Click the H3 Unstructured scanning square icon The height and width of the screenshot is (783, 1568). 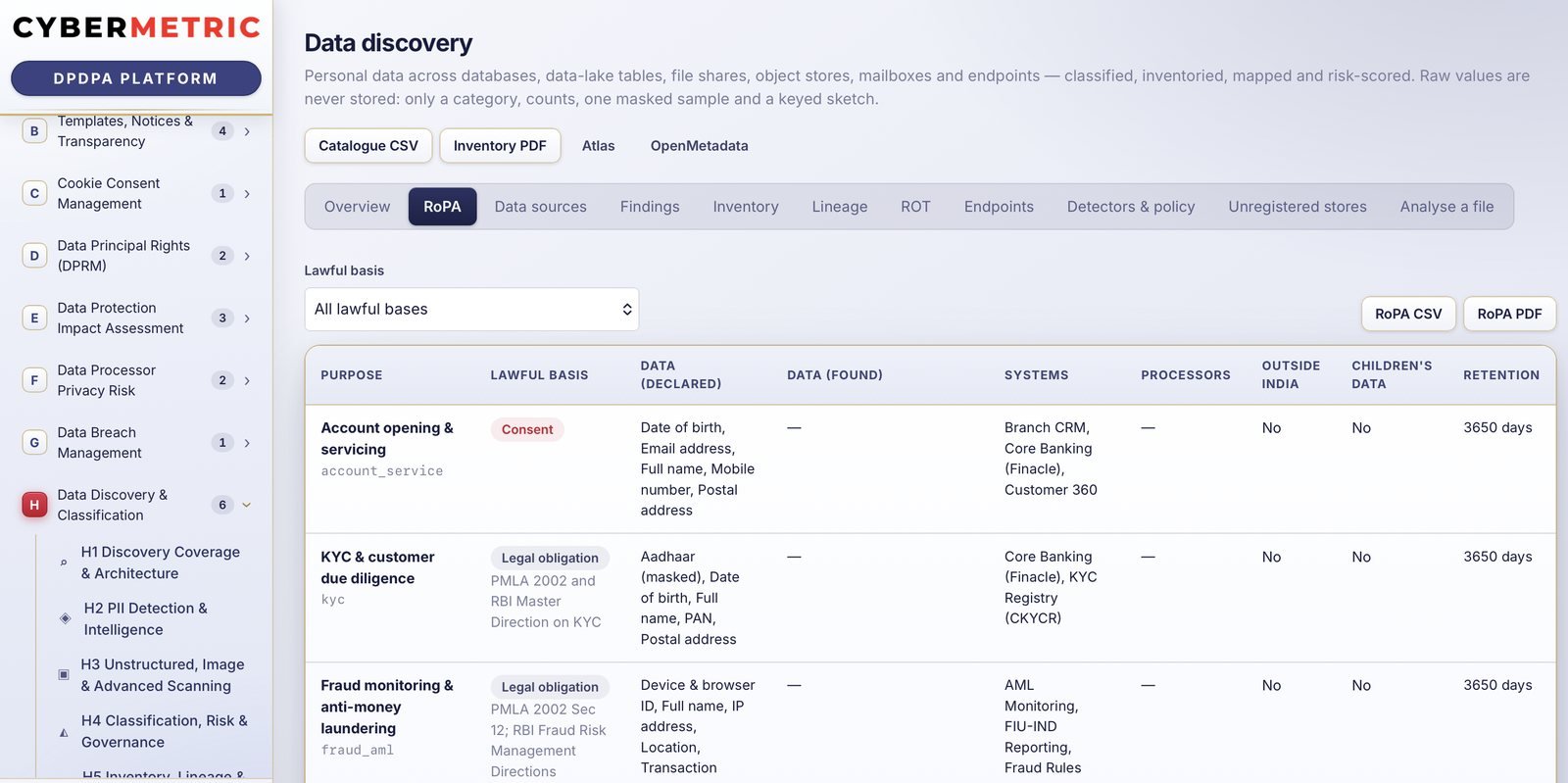tap(64, 674)
